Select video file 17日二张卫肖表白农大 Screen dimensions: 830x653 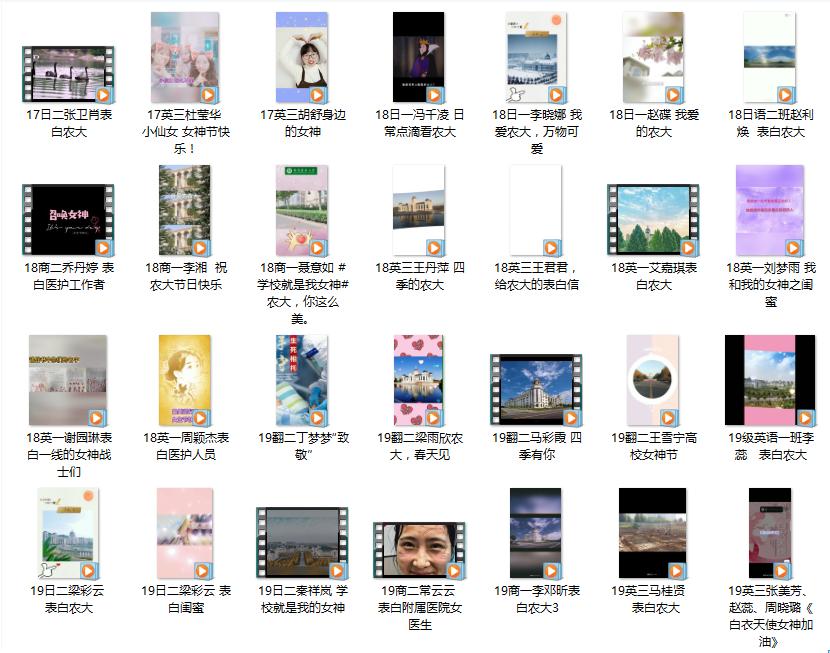pos(68,74)
